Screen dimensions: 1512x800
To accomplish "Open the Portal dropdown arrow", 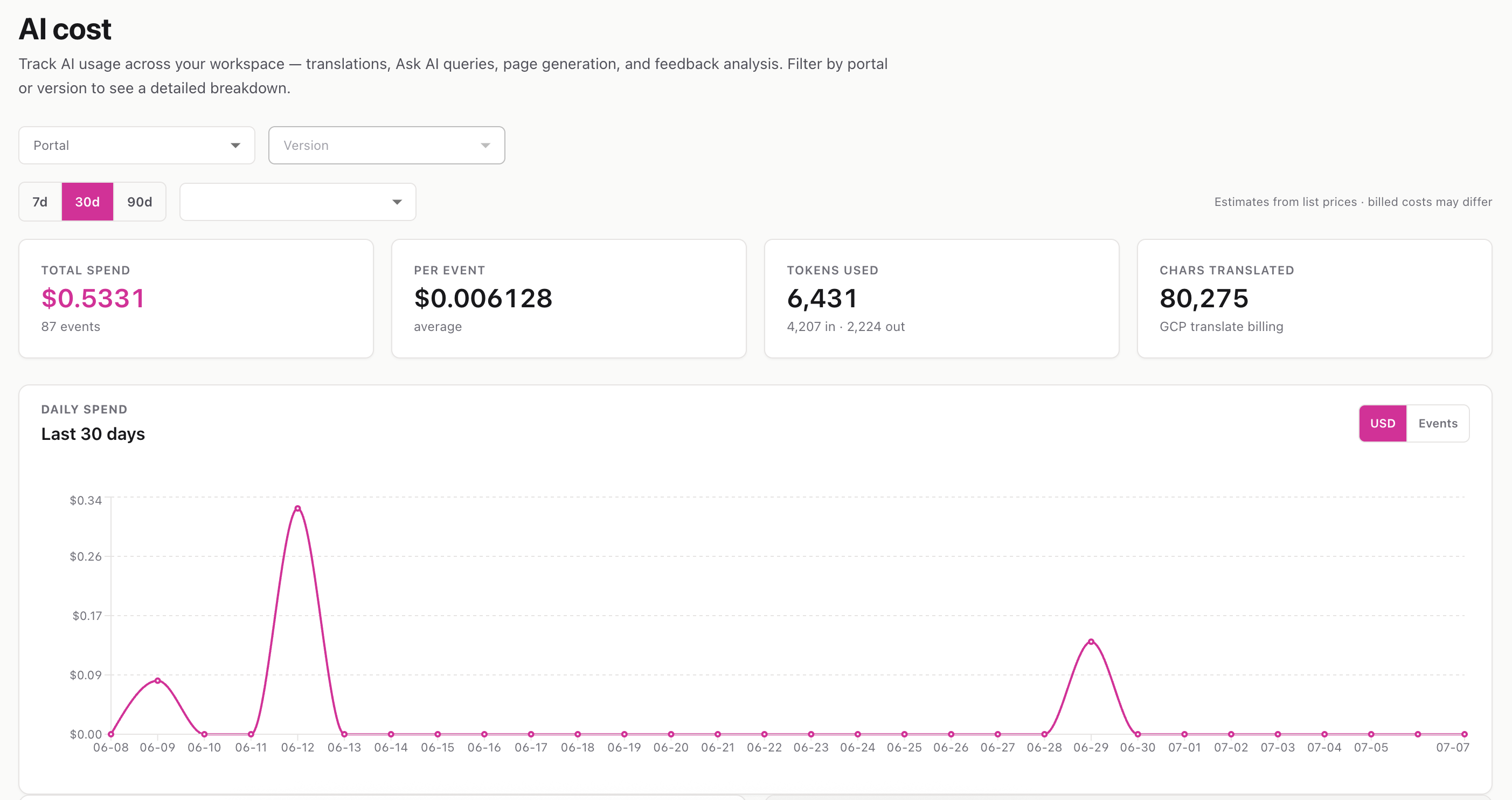I will click(x=235, y=146).
